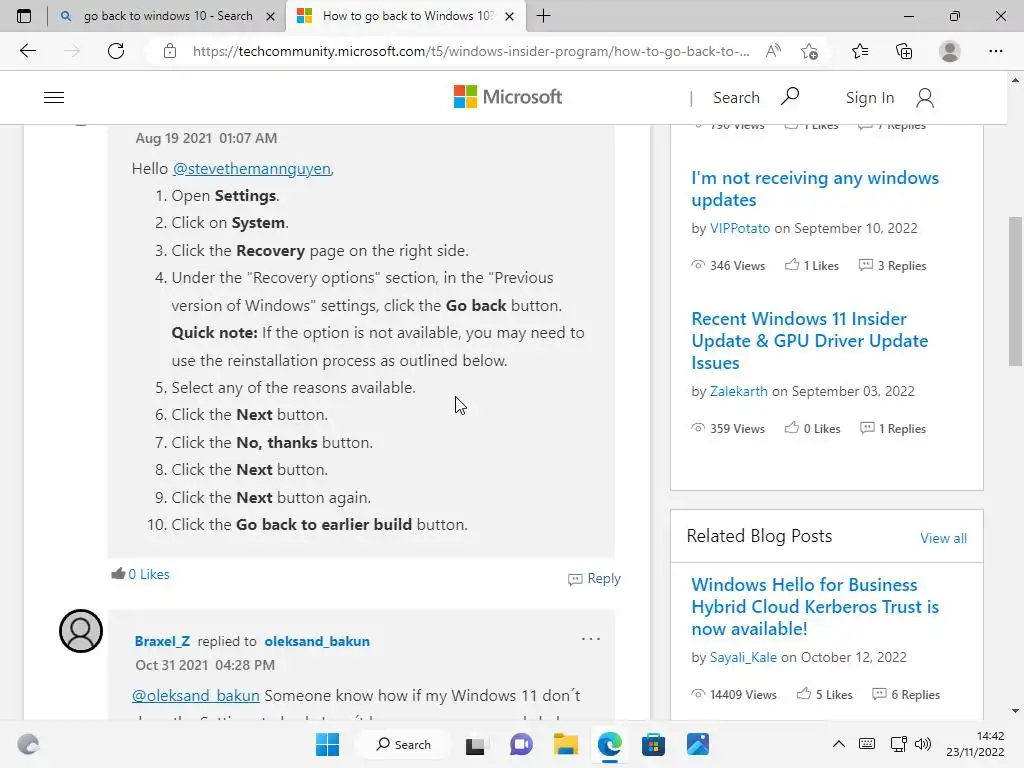Viewport: 1024px width, 768px height.
Task: Refresh the current page
Action: pyautogui.click(x=116, y=51)
